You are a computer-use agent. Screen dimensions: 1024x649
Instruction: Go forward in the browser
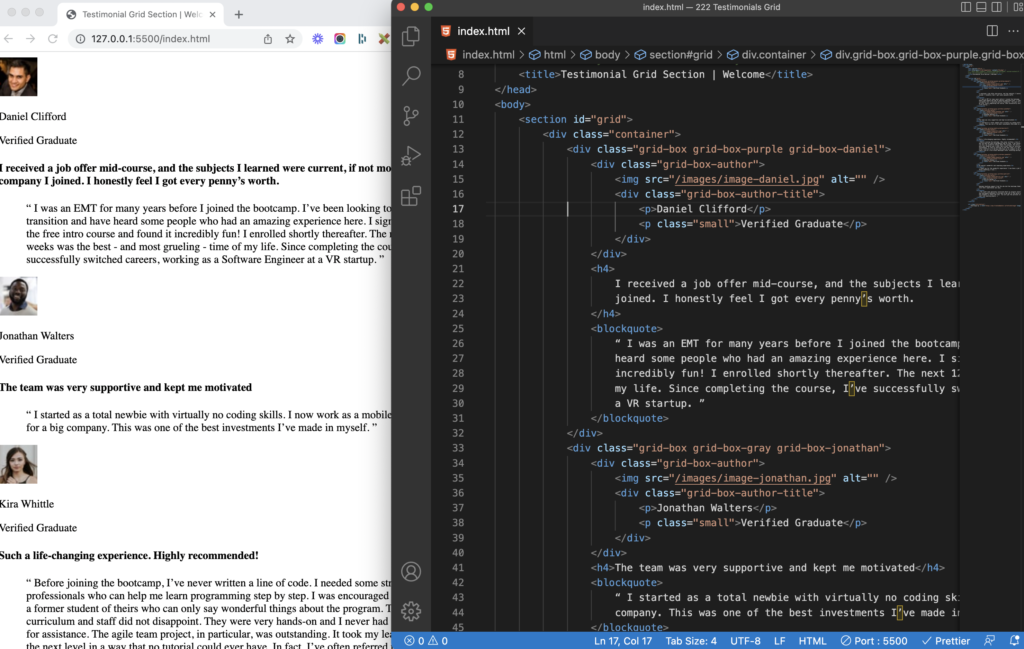[31, 39]
